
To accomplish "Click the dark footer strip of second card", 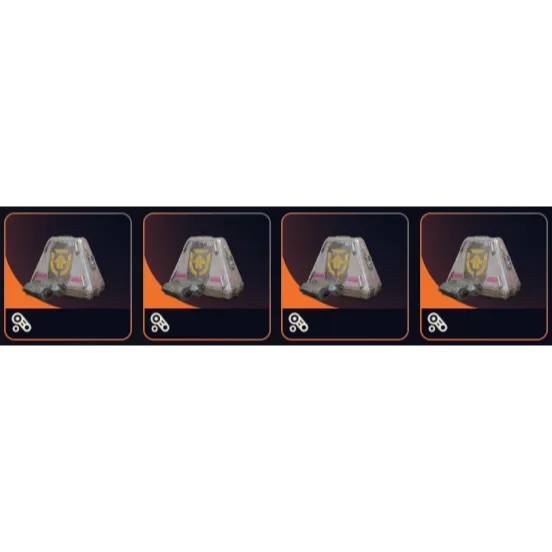I will pyautogui.click(x=207, y=324).
